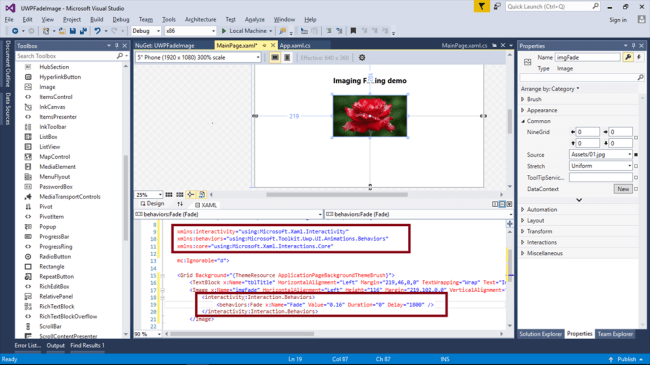Open the Team Explorer tab

(x=615, y=334)
